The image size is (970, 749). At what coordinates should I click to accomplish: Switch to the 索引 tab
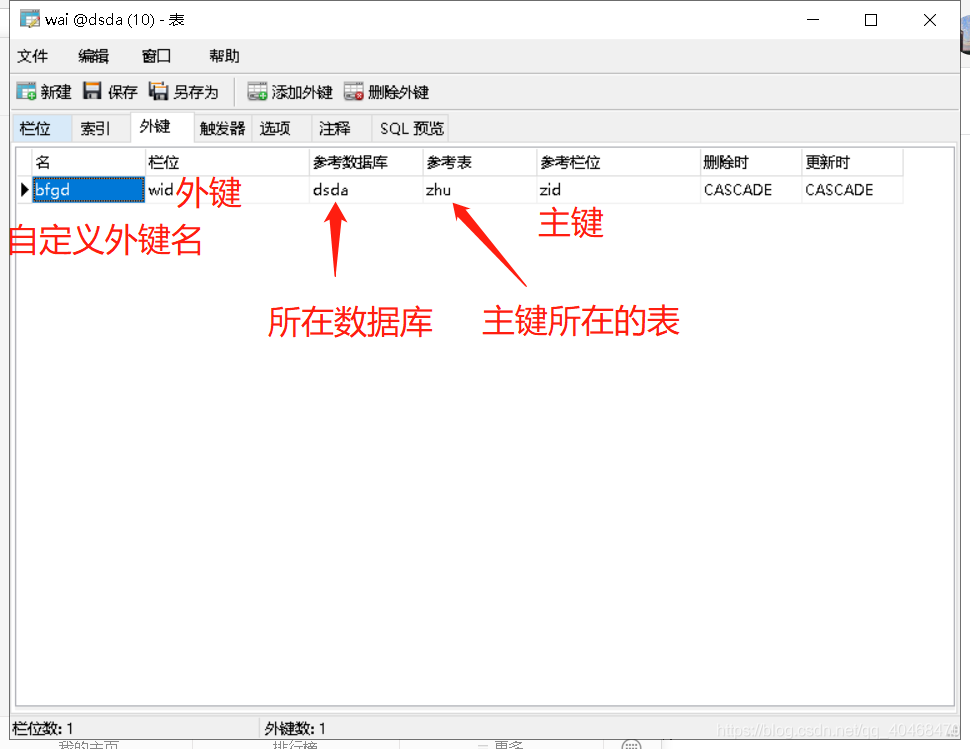click(x=96, y=127)
